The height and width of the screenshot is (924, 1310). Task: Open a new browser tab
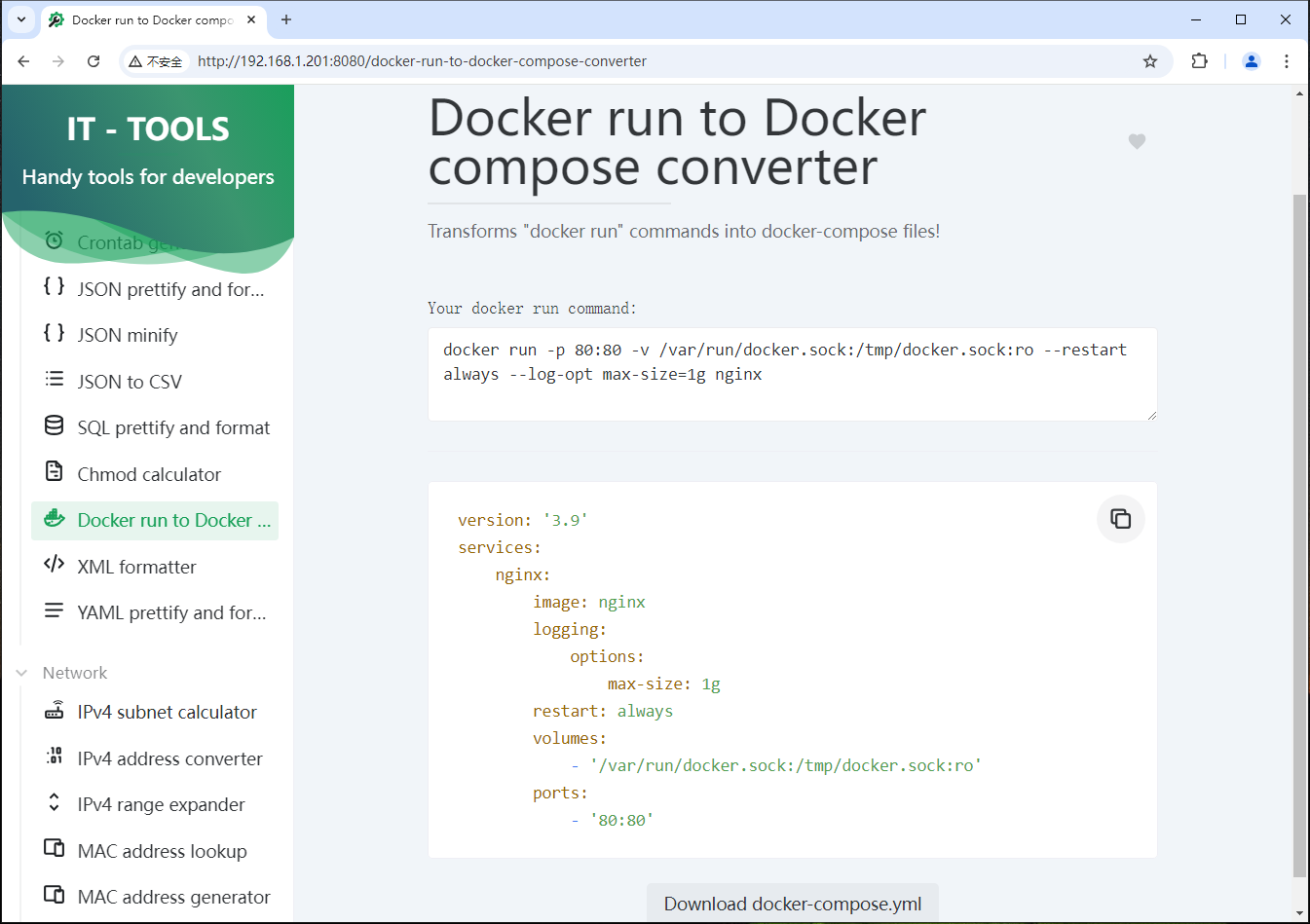[x=286, y=19]
